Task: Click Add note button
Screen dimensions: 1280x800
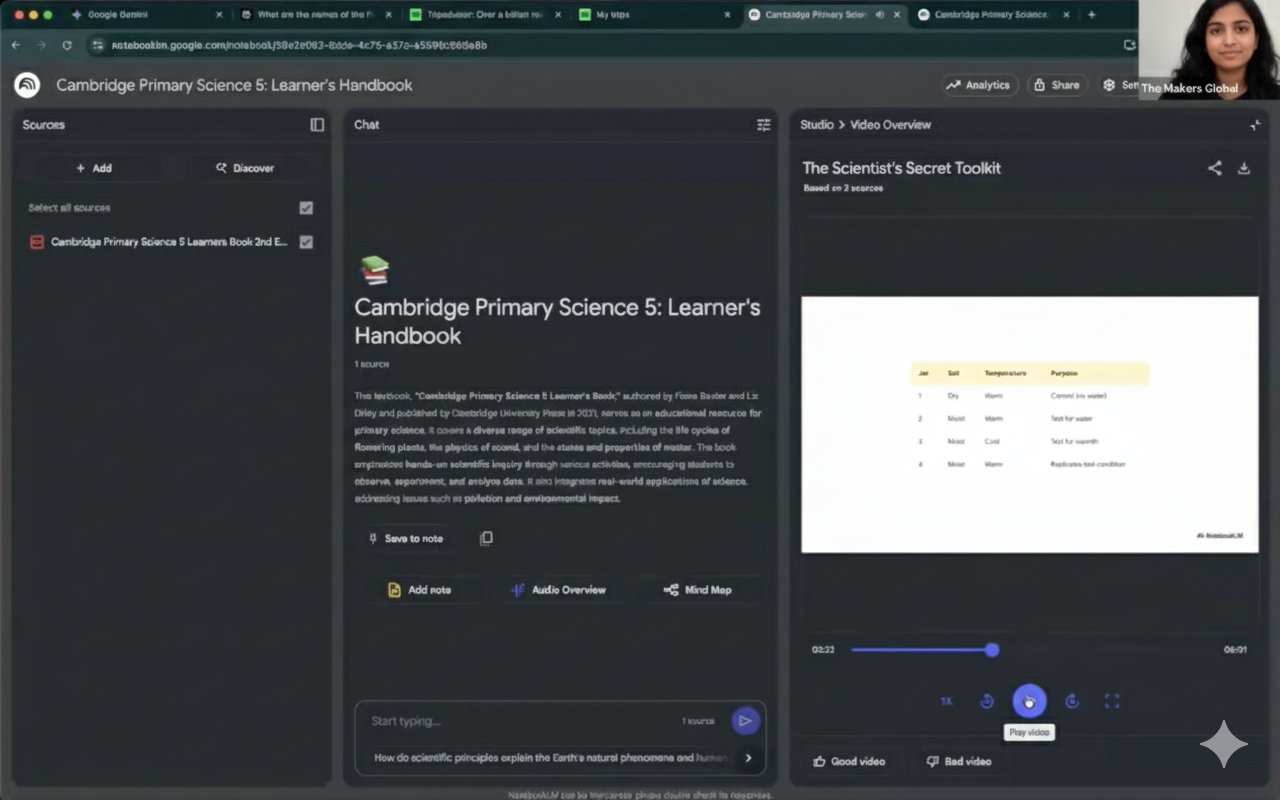Action: click(419, 590)
